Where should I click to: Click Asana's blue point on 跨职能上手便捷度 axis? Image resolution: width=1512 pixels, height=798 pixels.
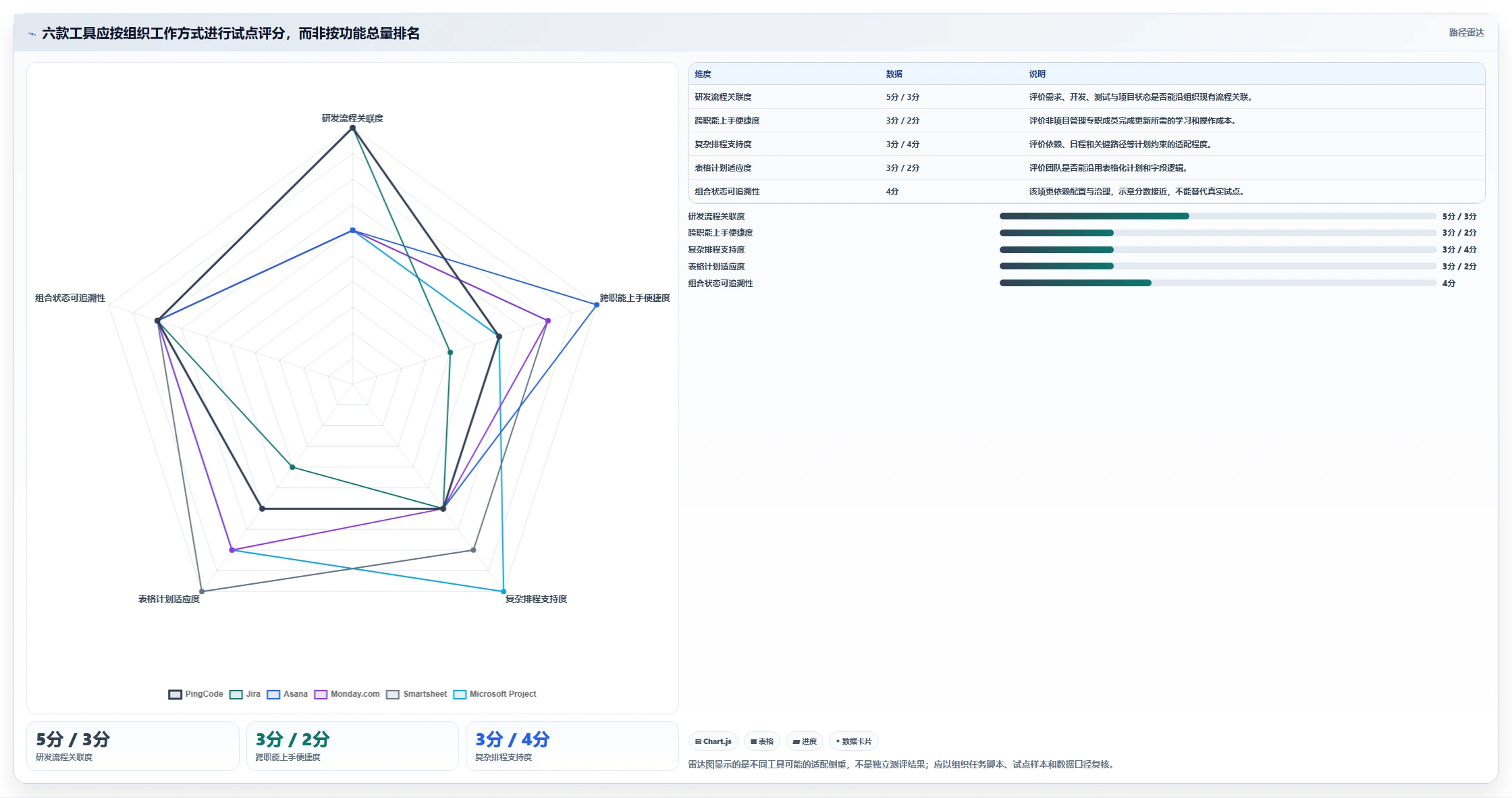point(597,305)
